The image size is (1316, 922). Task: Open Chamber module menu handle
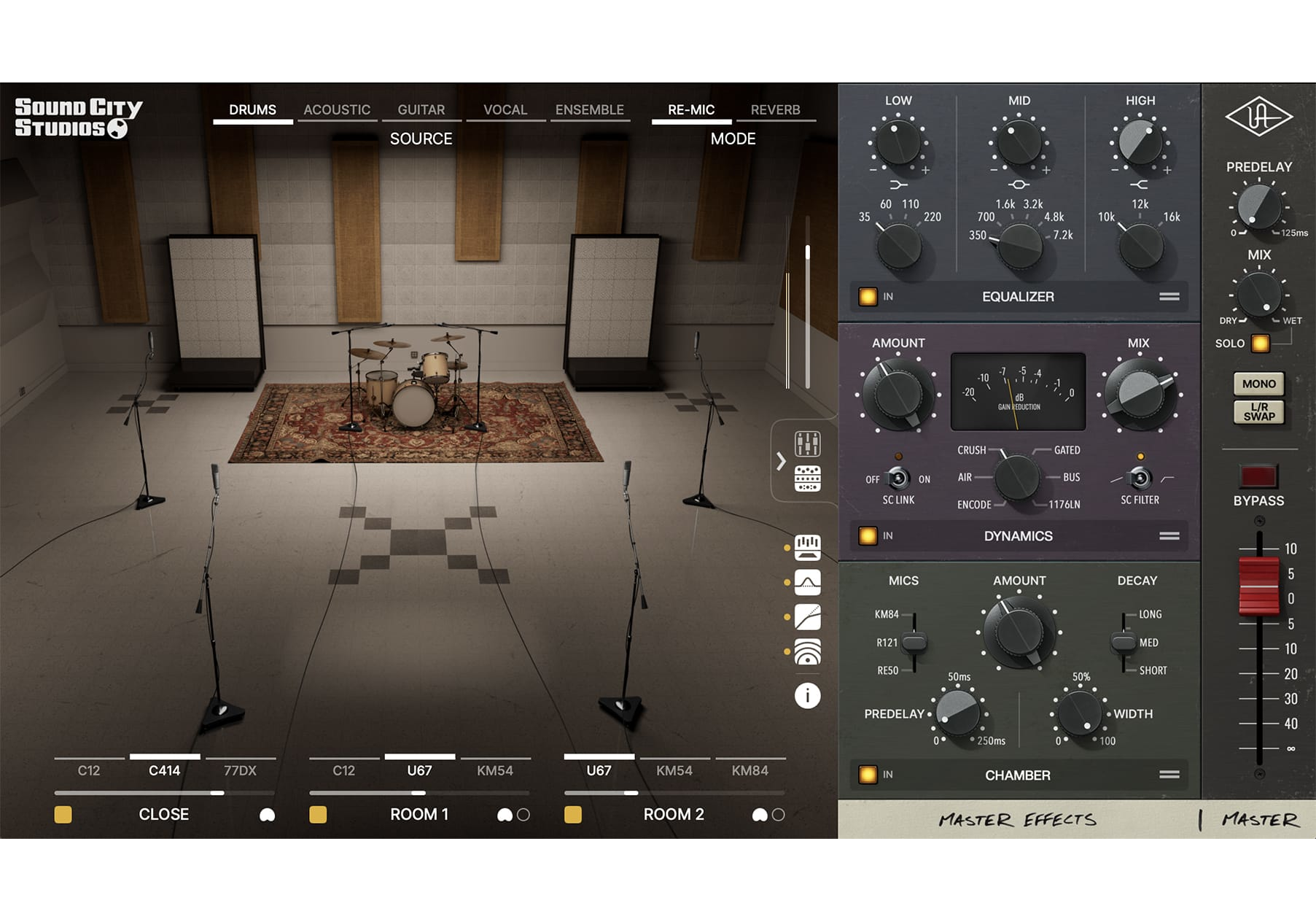1169,775
